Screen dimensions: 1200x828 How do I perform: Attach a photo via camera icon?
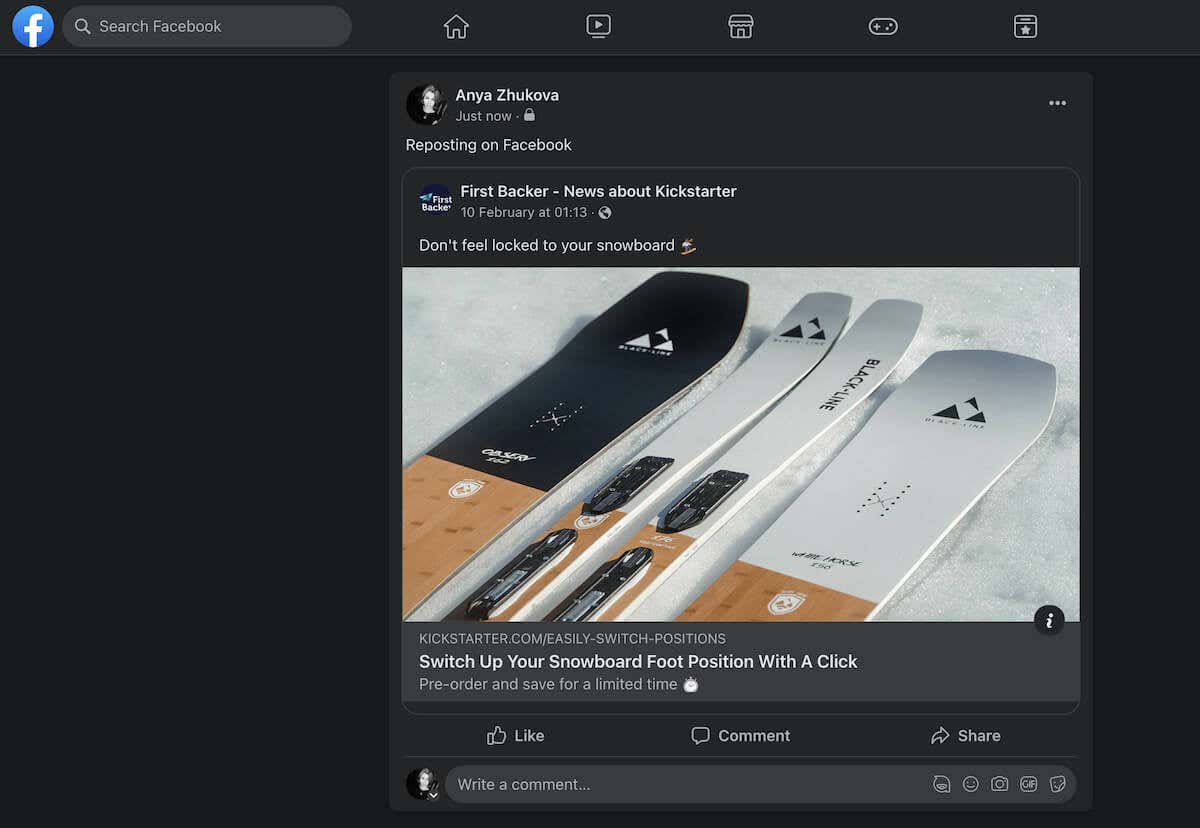point(999,784)
